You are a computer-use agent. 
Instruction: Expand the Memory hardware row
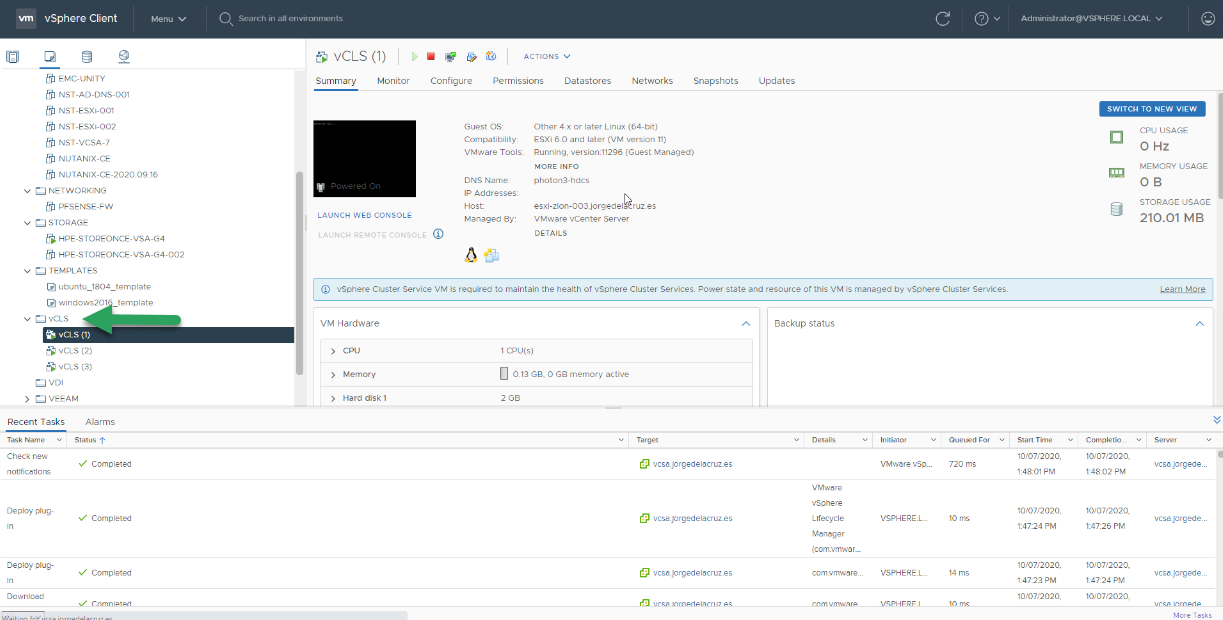[x=333, y=374]
